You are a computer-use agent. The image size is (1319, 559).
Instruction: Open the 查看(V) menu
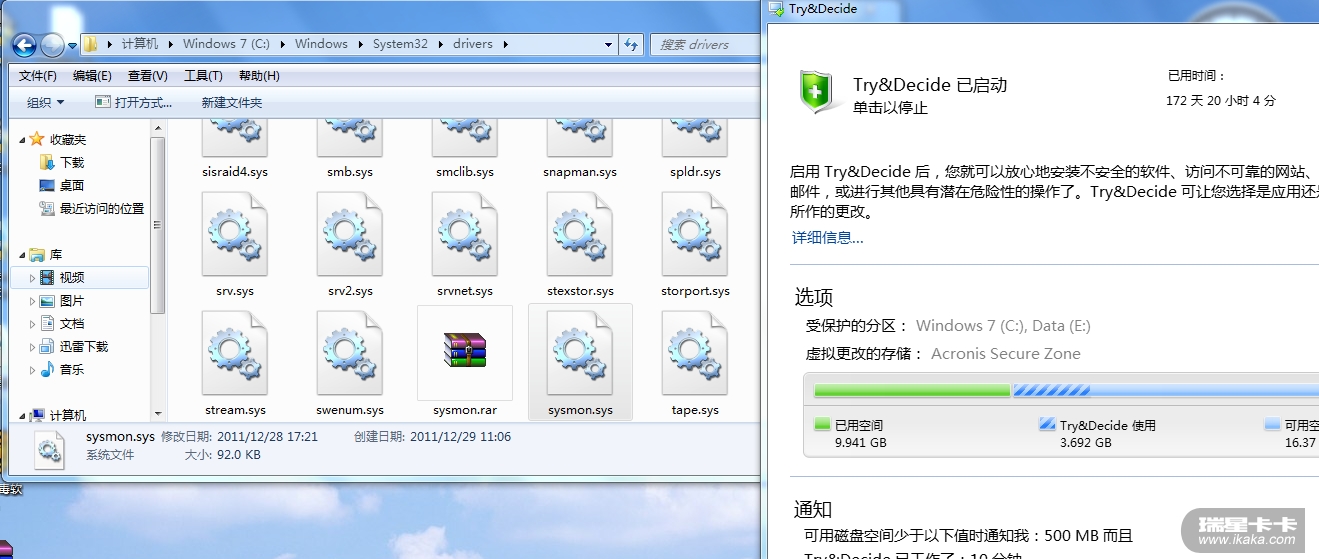pos(147,76)
